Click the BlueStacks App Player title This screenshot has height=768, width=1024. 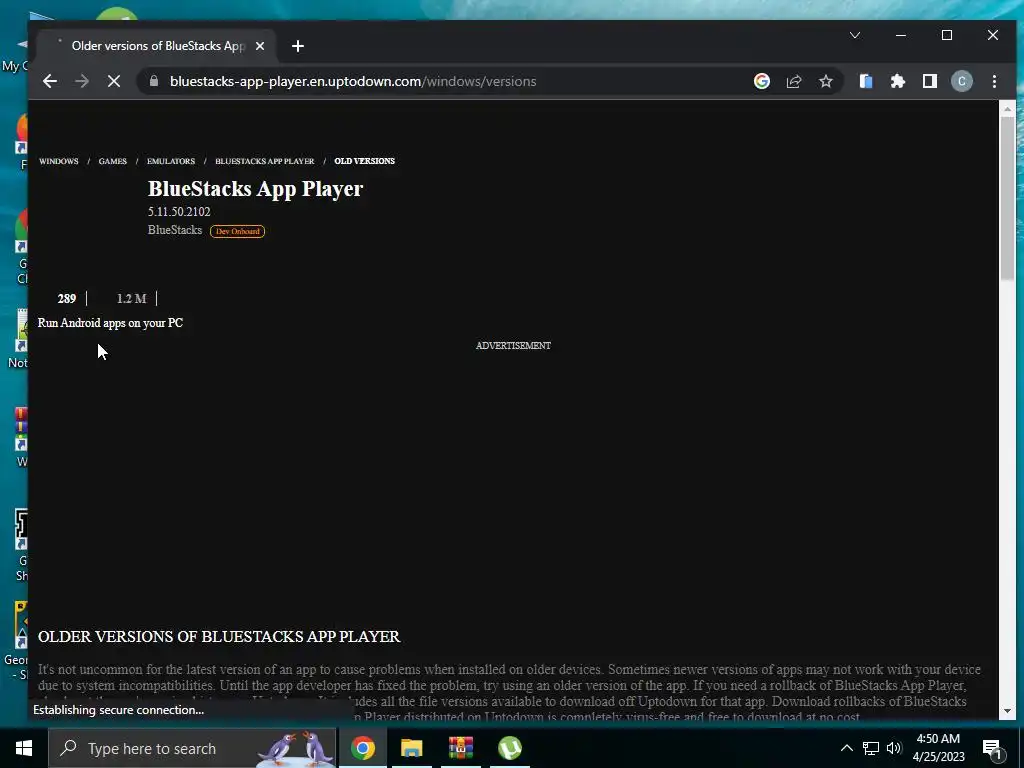(x=255, y=189)
